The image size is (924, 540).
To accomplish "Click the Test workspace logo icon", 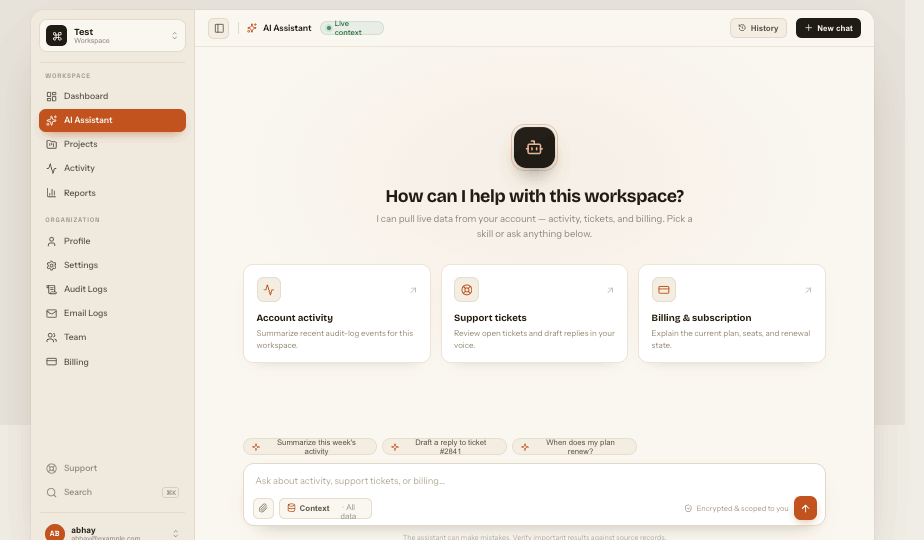I will [57, 35].
